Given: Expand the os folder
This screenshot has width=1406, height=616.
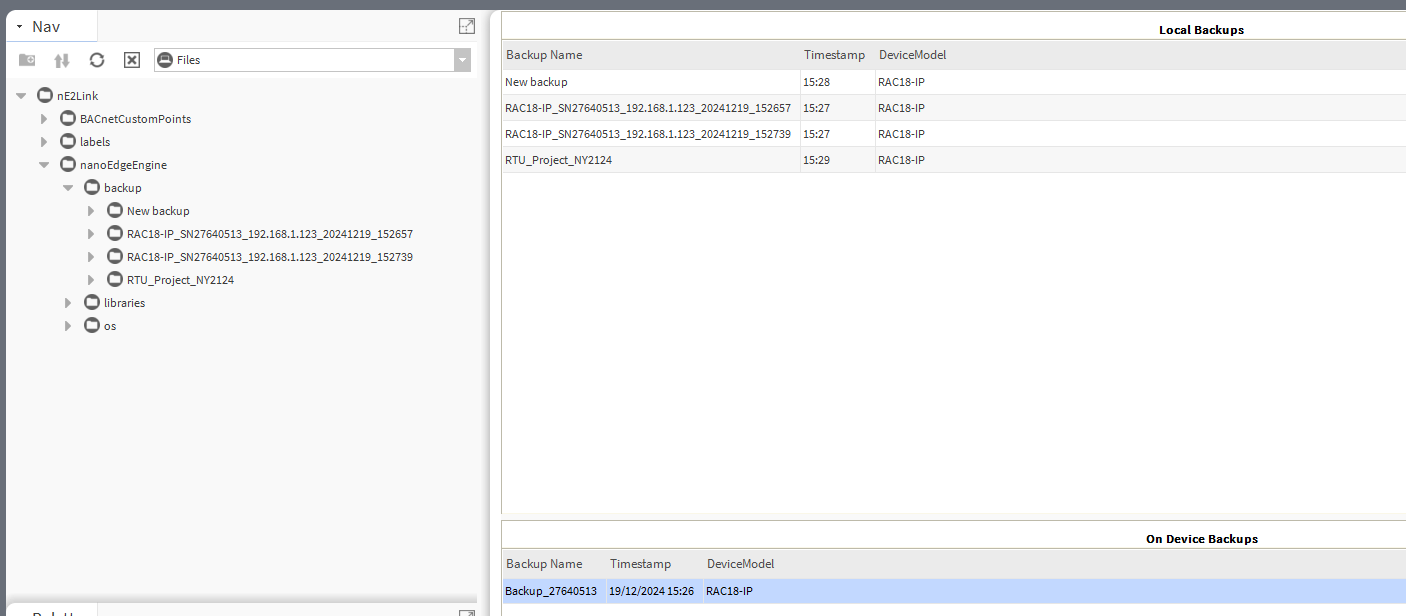Looking at the screenshot, I should [x=68, y=326].
